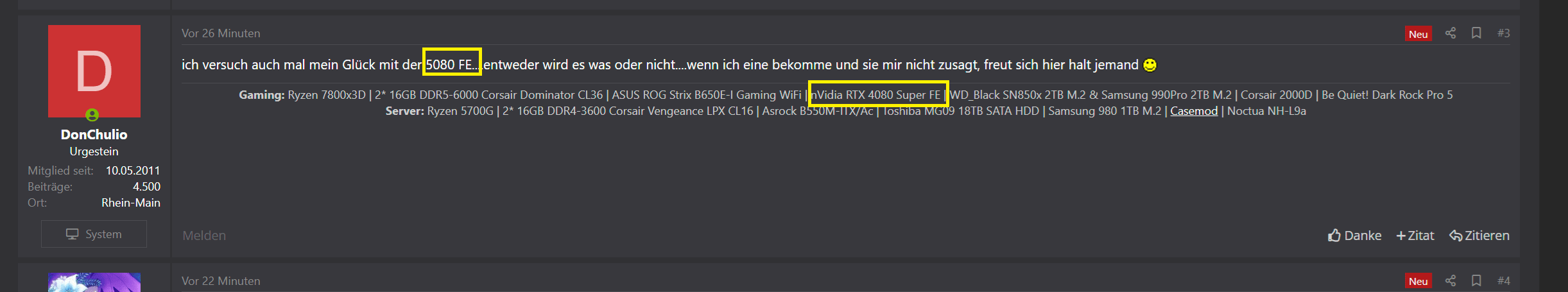Click the smiley emoji in the post
Image resolution: width=1568 pixels, height=292 pixels.
(x=1150, y=65)
